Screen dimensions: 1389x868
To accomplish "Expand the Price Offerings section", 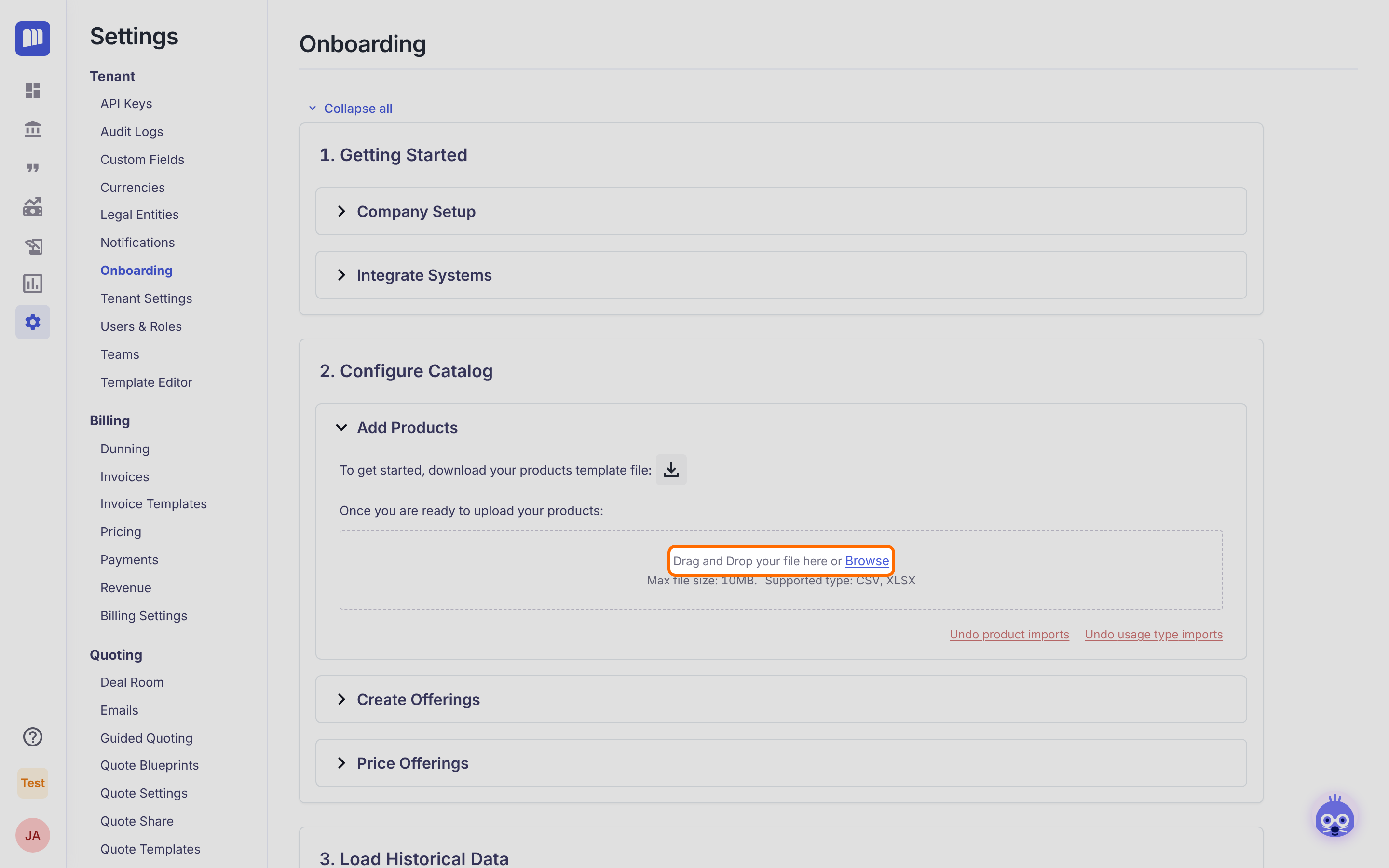I will (781, 763).
